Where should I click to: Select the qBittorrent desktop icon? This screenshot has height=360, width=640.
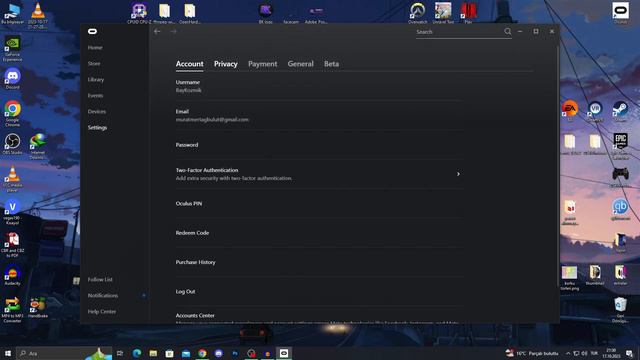620,210
